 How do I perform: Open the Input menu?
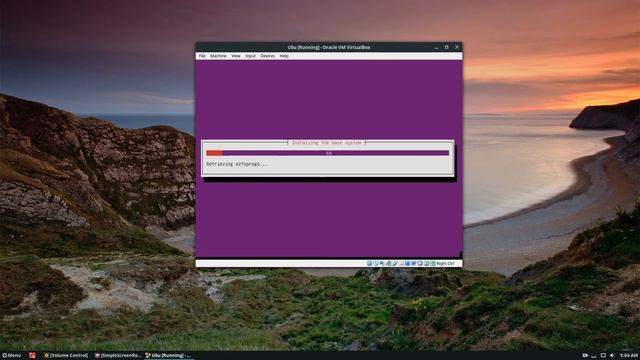[x=251, y=56]
